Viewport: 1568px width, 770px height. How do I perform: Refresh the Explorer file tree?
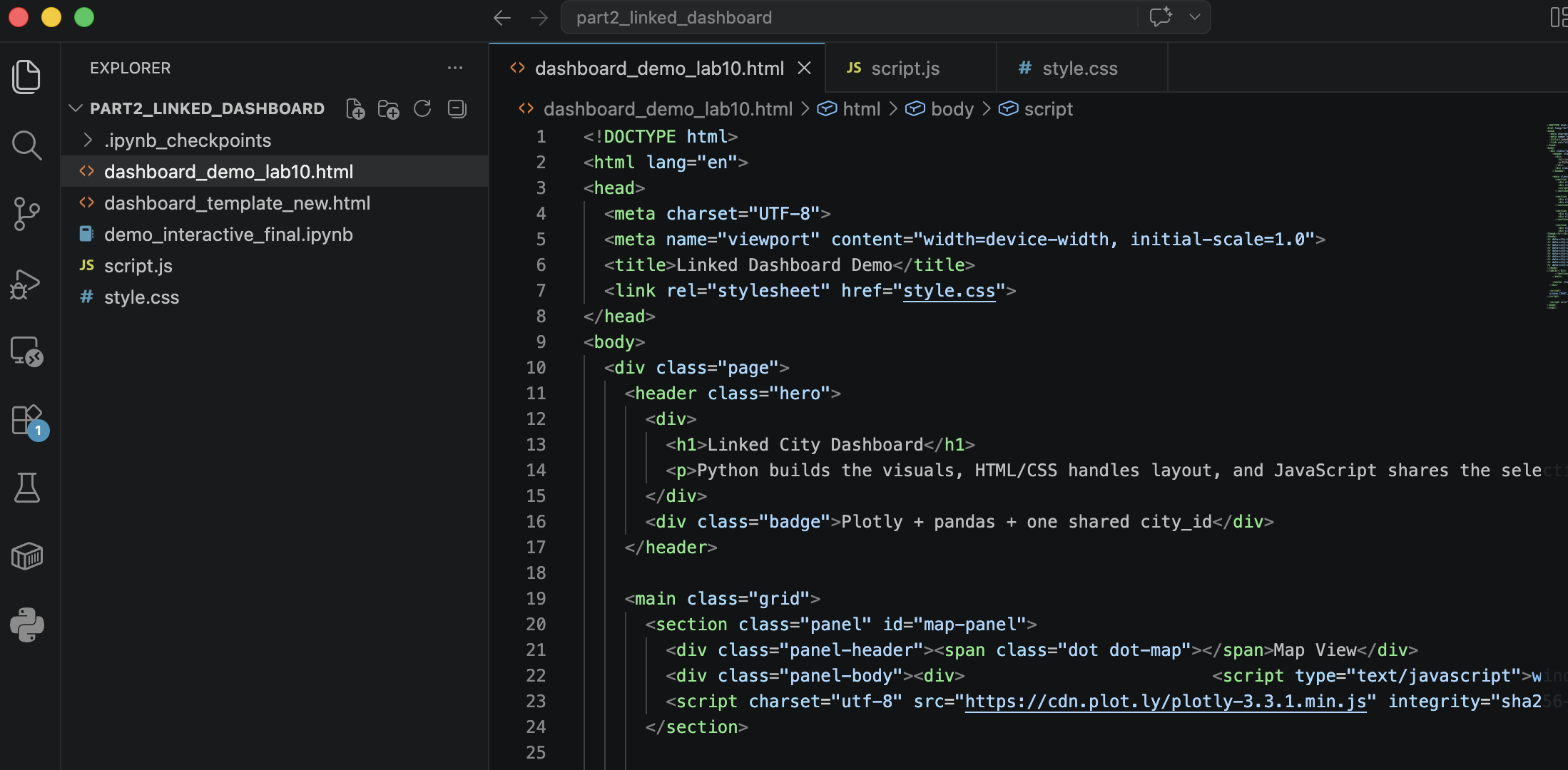pyautogui.click(x=422, y=108)
